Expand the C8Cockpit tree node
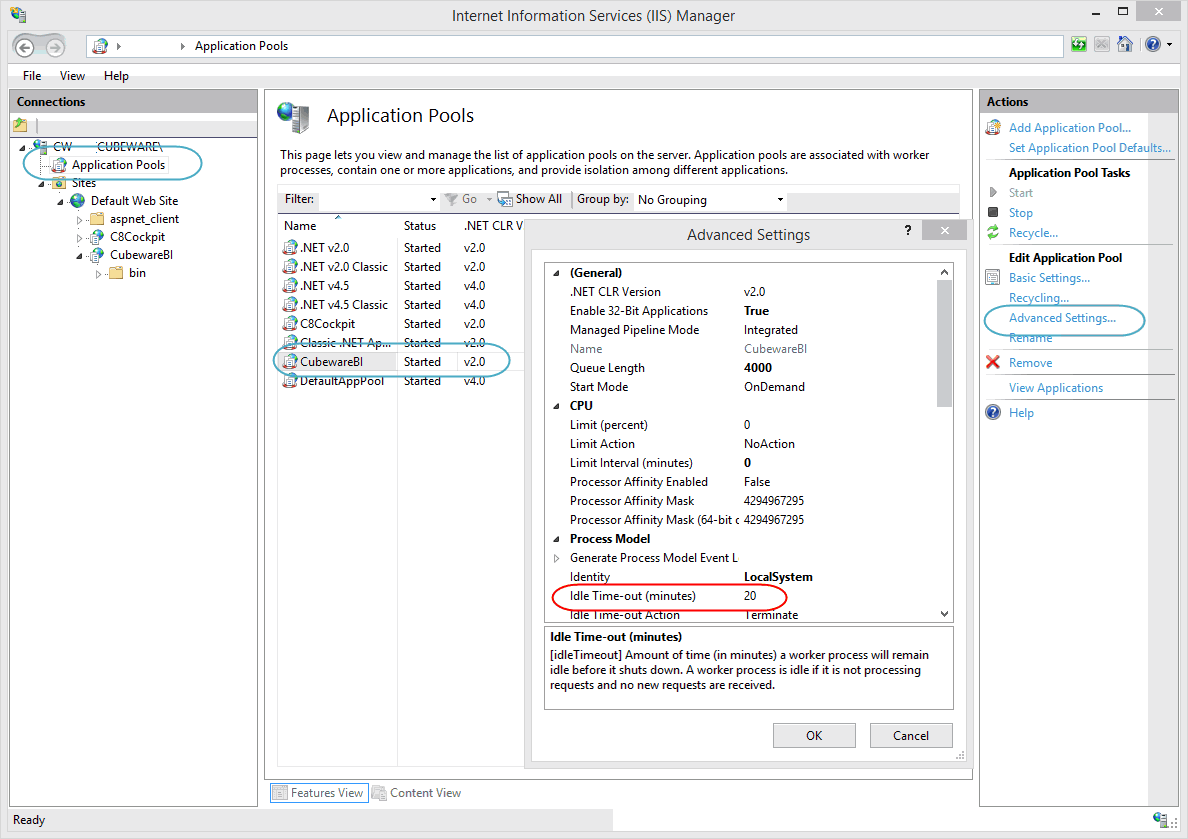The image size is (1188, 839). click(x=79, y=238)
